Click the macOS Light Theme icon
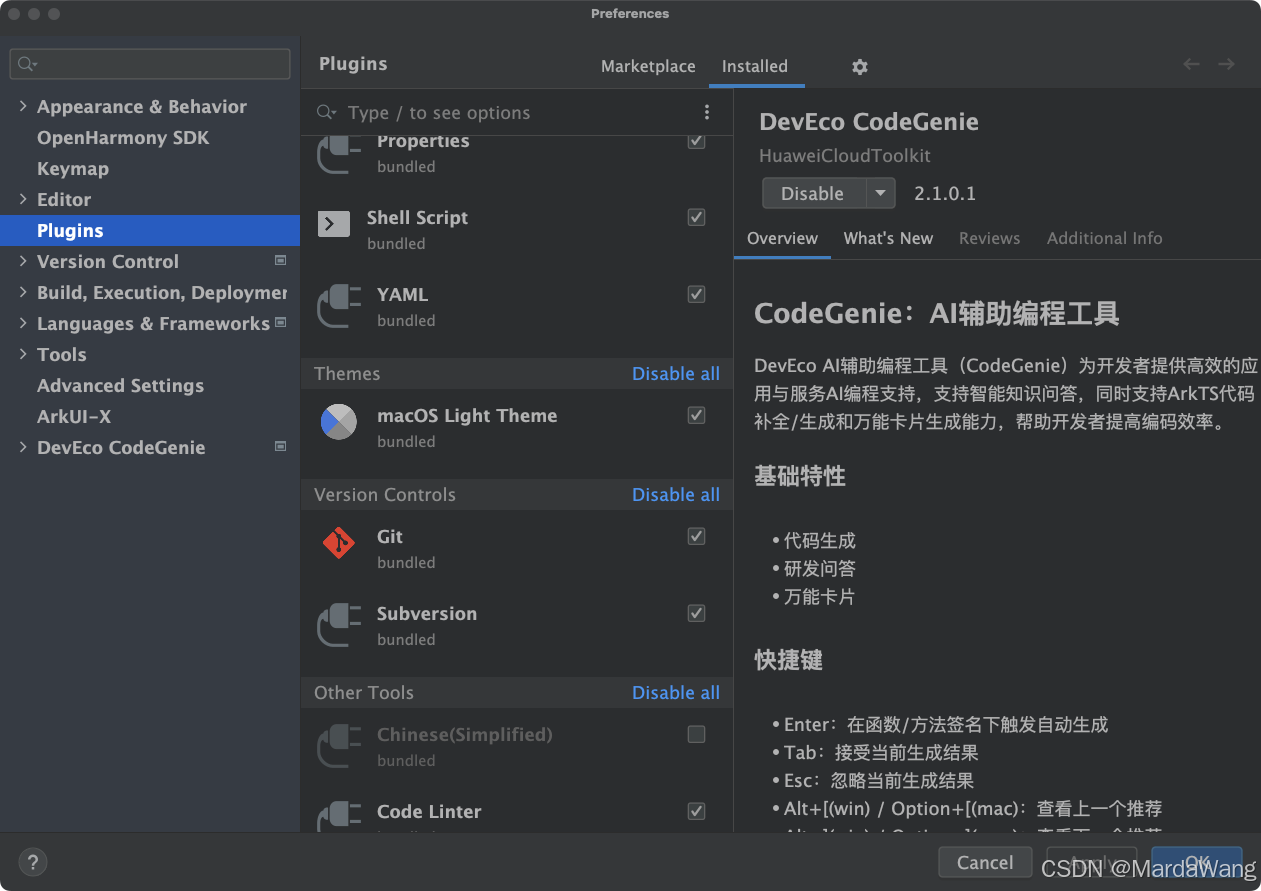Image resolution: width=1261 pixels, height=891 pixels. coord(339,422)
